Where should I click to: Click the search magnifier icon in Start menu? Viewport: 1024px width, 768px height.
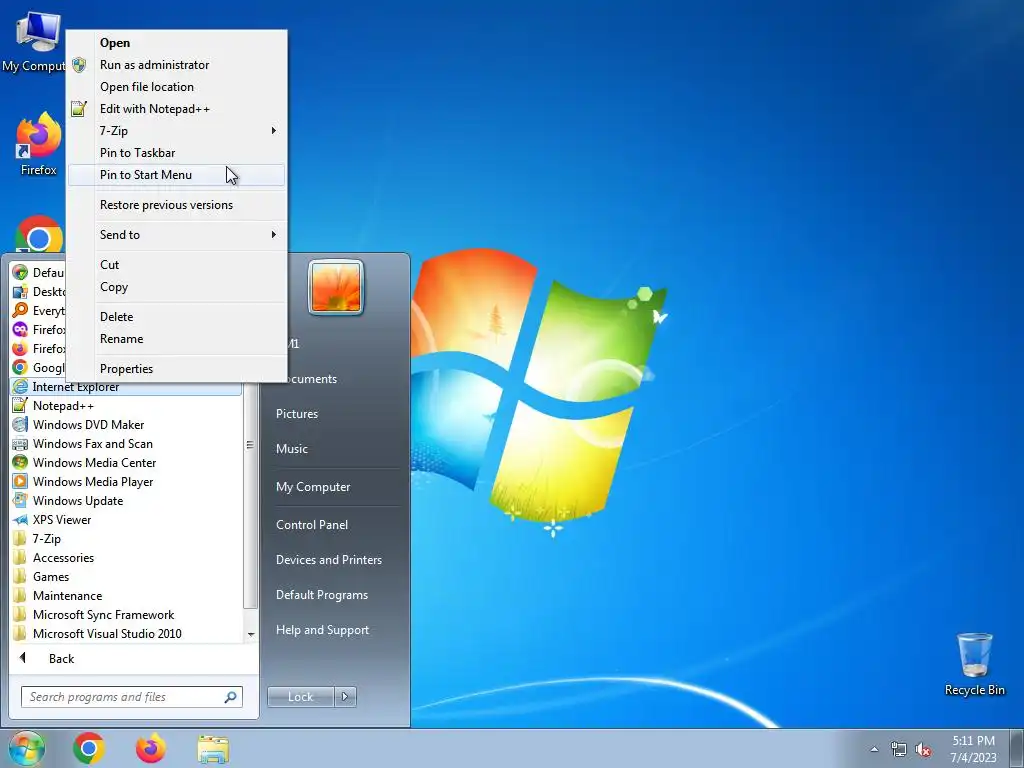230,697
